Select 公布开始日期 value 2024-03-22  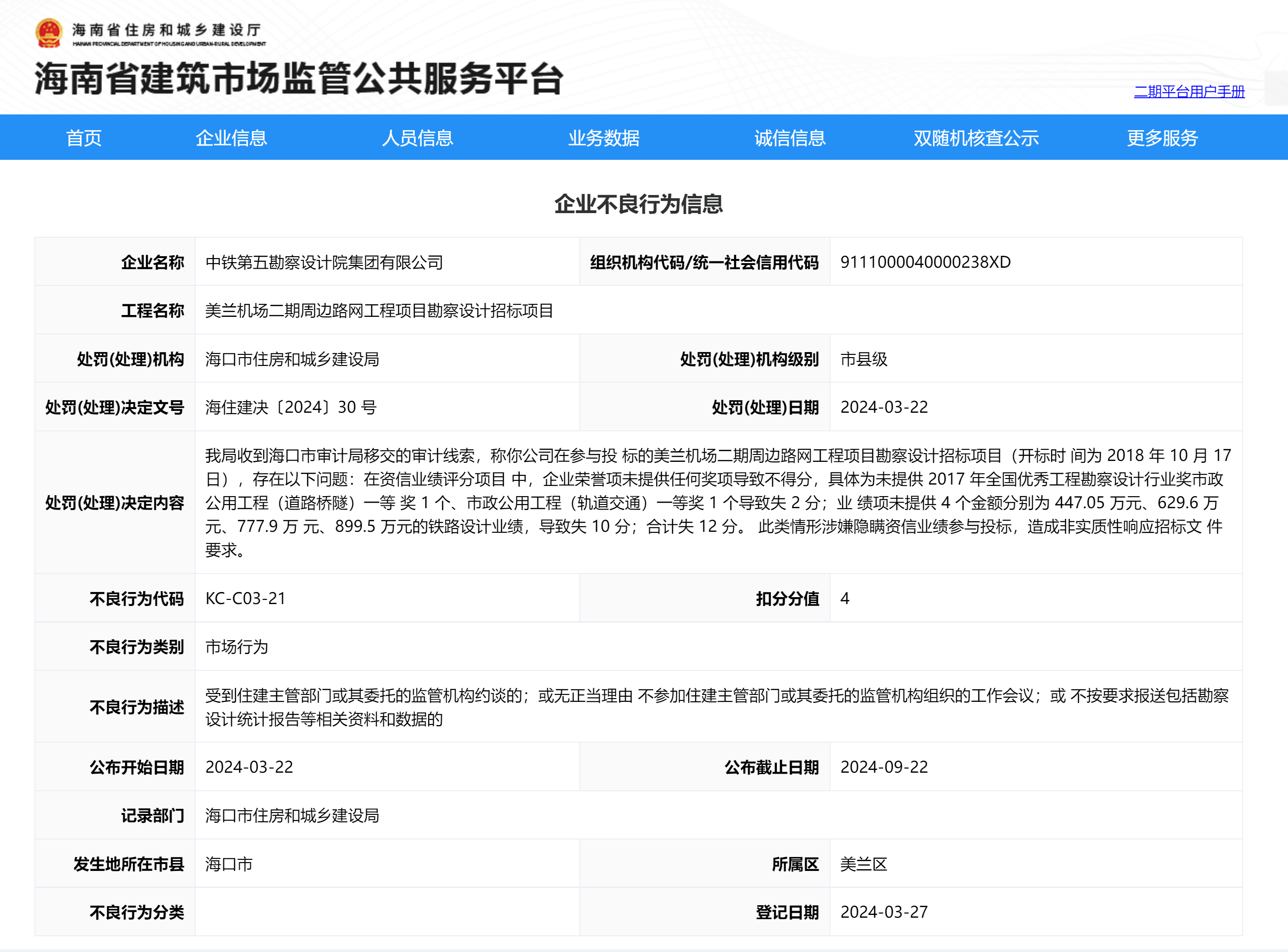(x=249, y=767)
